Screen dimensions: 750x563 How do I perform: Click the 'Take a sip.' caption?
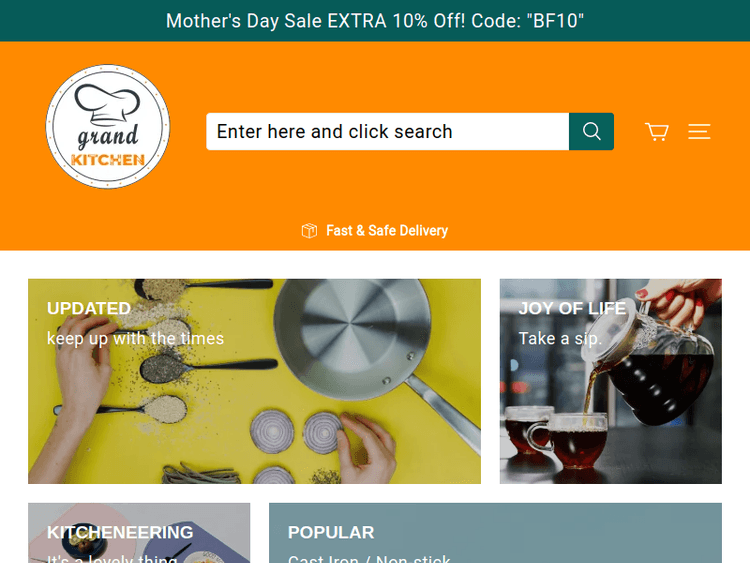tap(560, 339)
